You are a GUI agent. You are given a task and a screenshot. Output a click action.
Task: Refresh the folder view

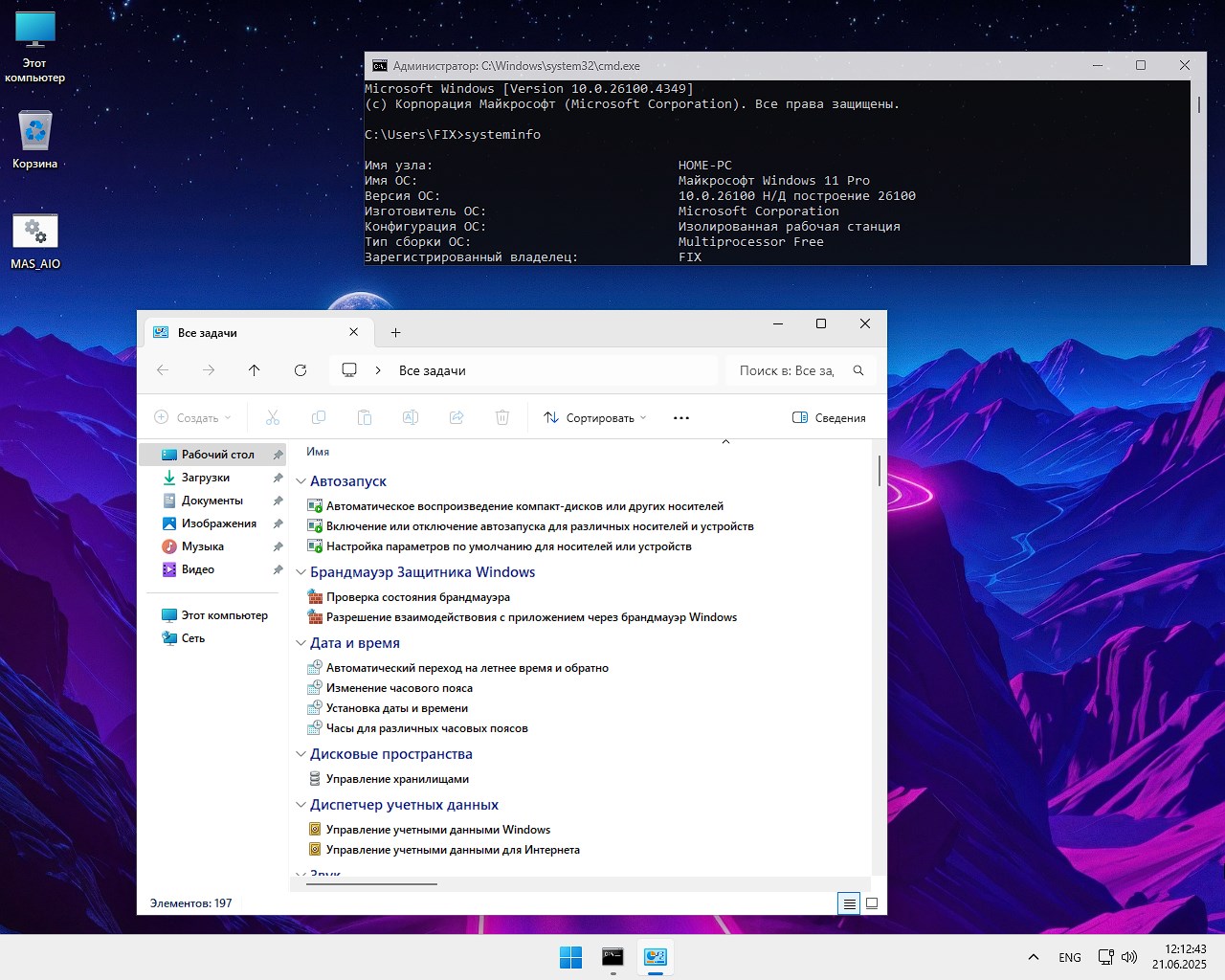301,369
